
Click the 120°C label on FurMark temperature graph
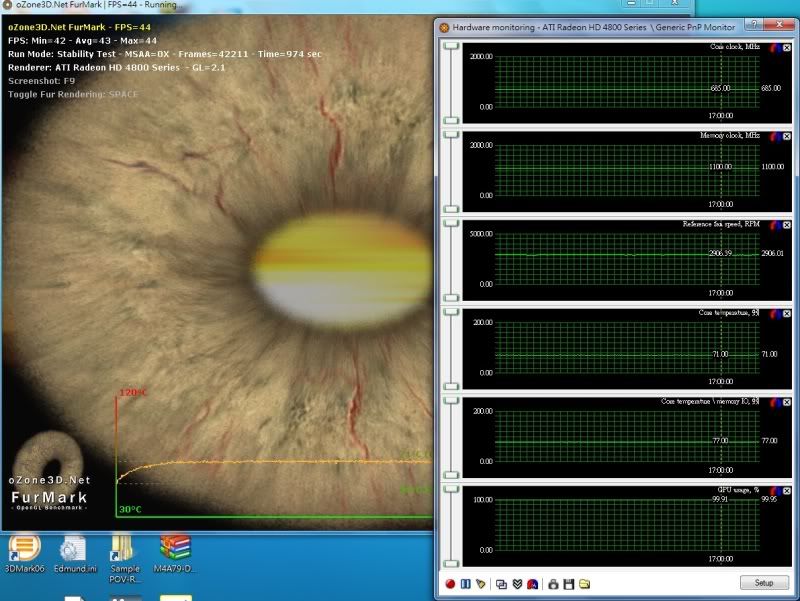click(133, 392)
